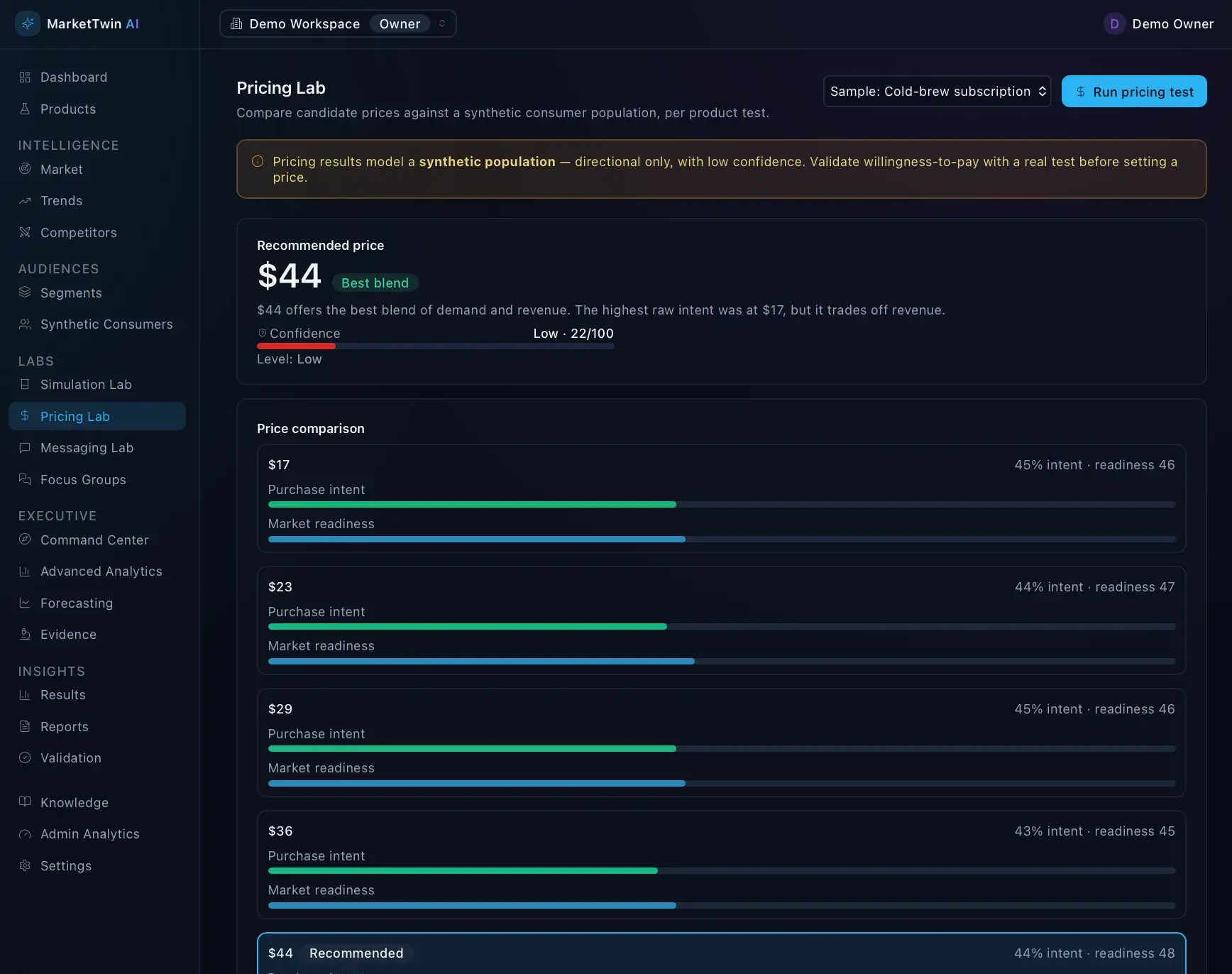
Task: Click the Owner role badge
Action: click(x=400, y=23)
